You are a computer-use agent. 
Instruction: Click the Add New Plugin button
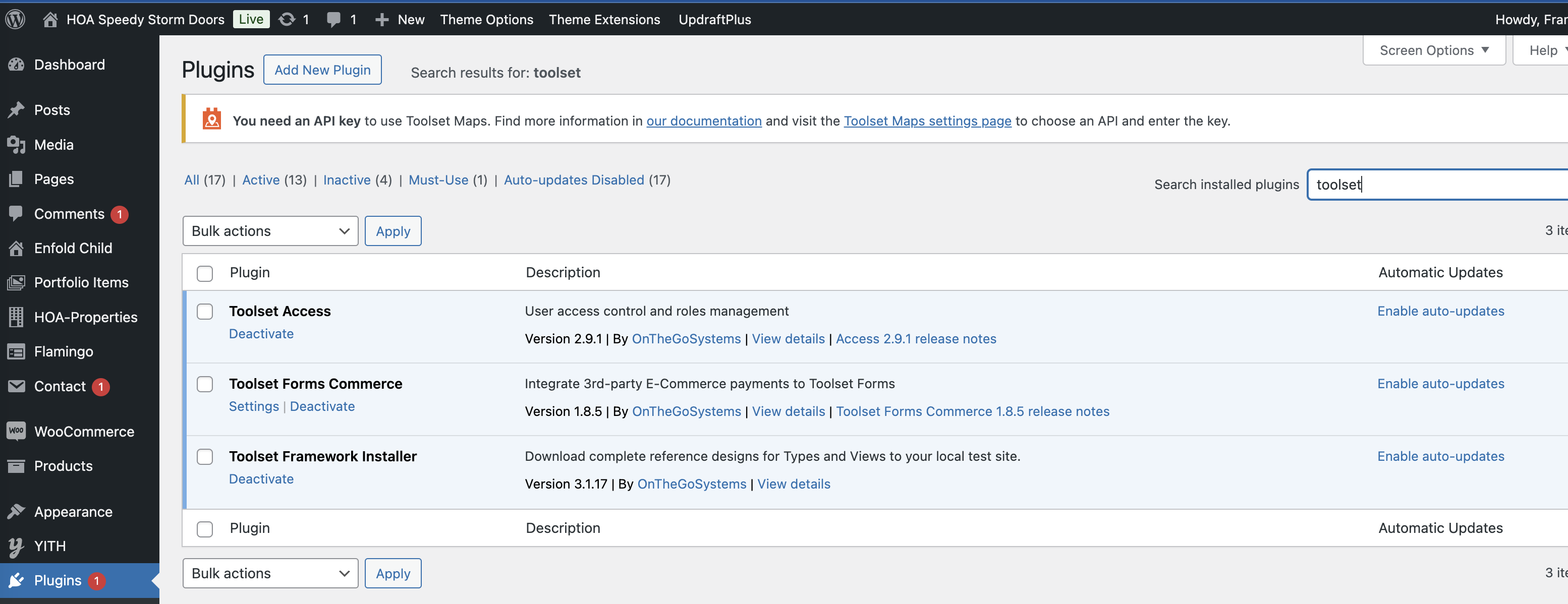coord(322,70)
